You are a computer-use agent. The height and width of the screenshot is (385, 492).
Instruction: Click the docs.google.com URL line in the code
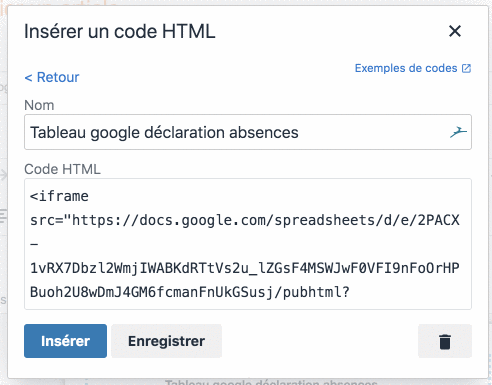click(x=245, y=220)
